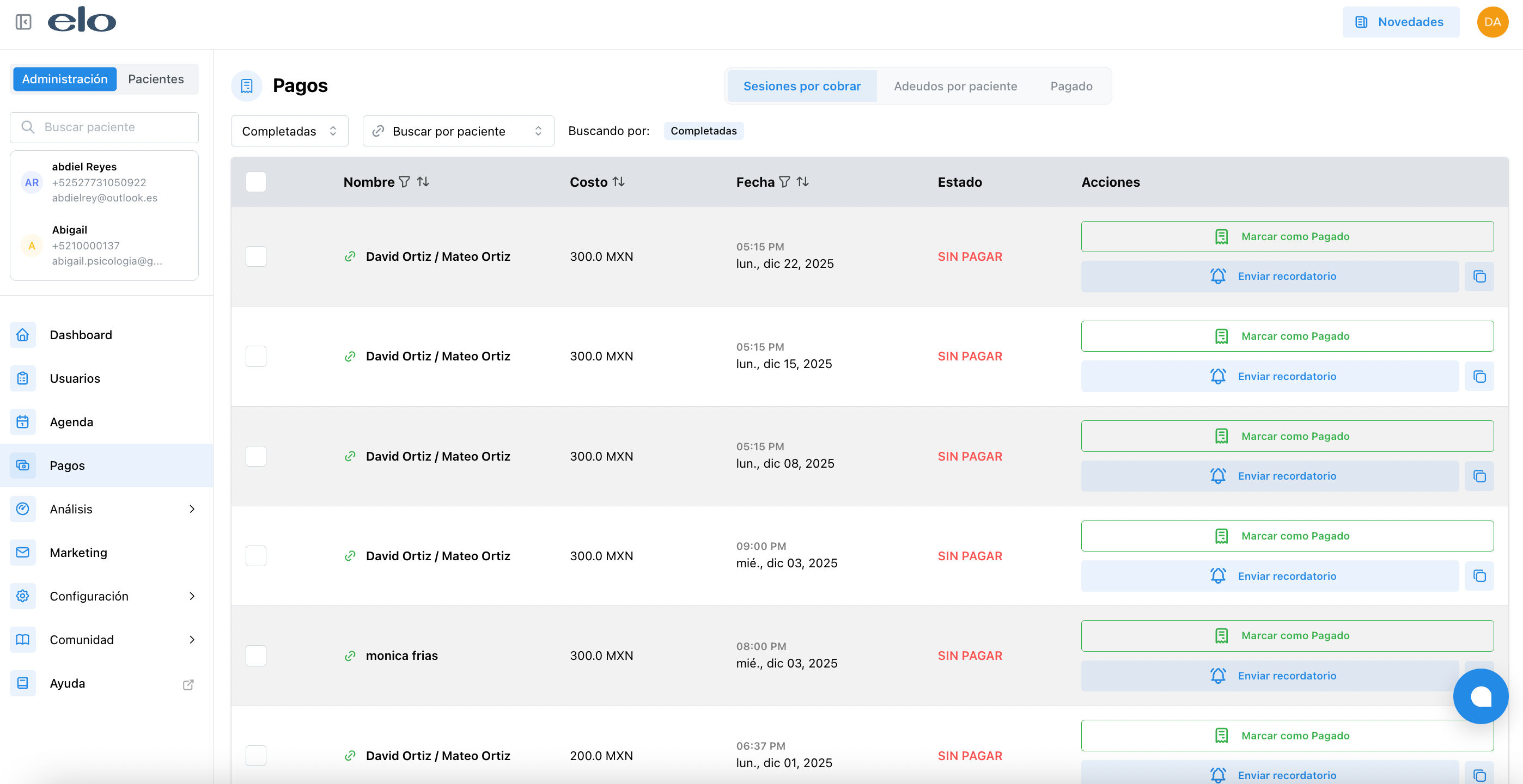Click the link icon next to monica frias
1523x784 pixels.
[x=350, y=656]
